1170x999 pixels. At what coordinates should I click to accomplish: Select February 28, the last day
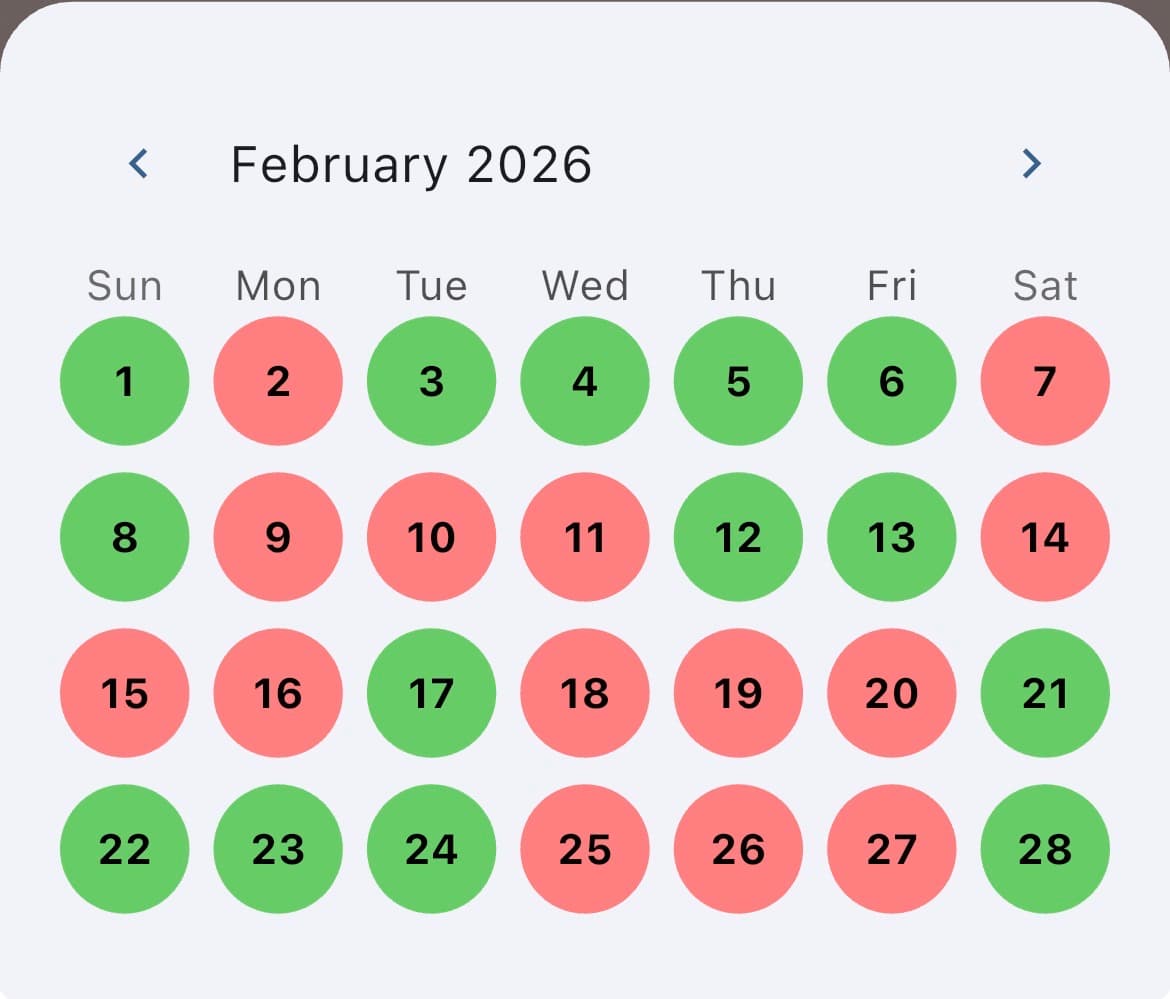point(1045,849)
